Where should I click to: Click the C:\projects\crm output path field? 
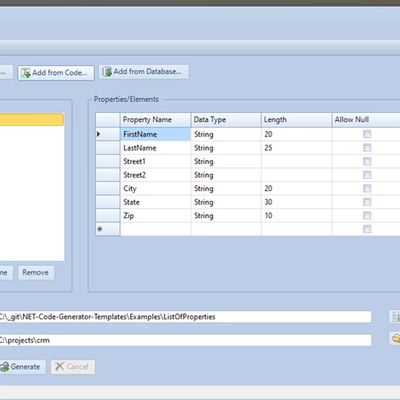click(185, 340)
